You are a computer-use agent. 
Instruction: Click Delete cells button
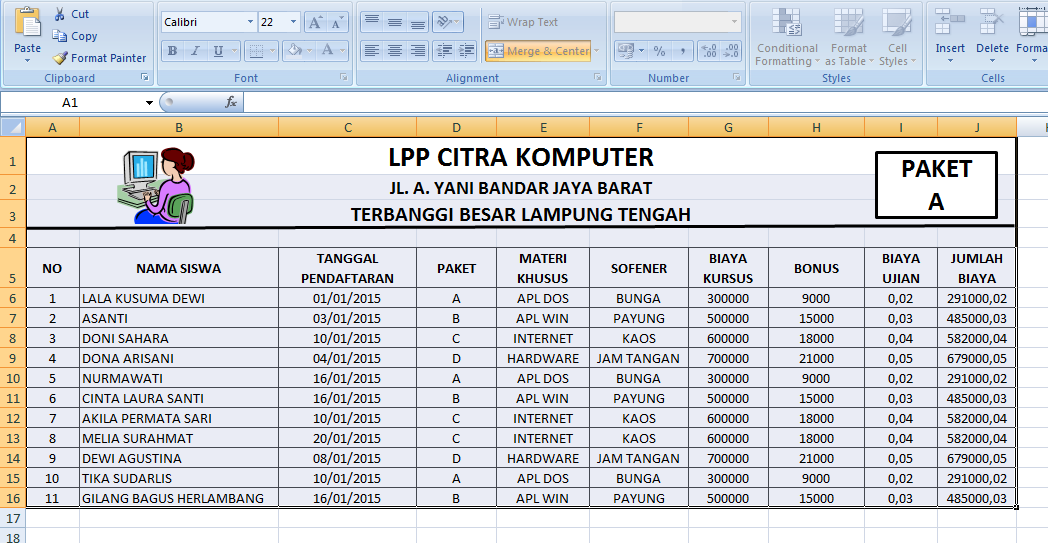coord(992,37)
